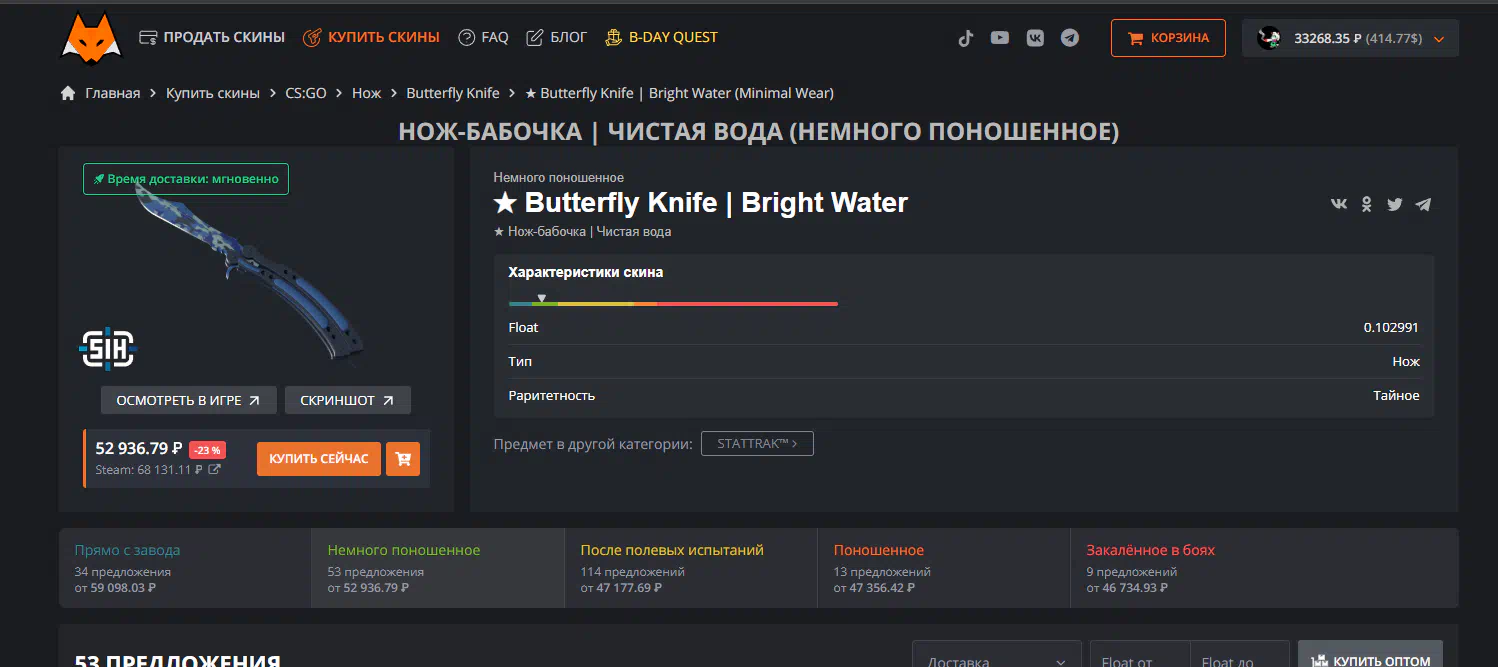Add knife to cart with cart icon
The image size is (1498, 667).
coord(403,459)
